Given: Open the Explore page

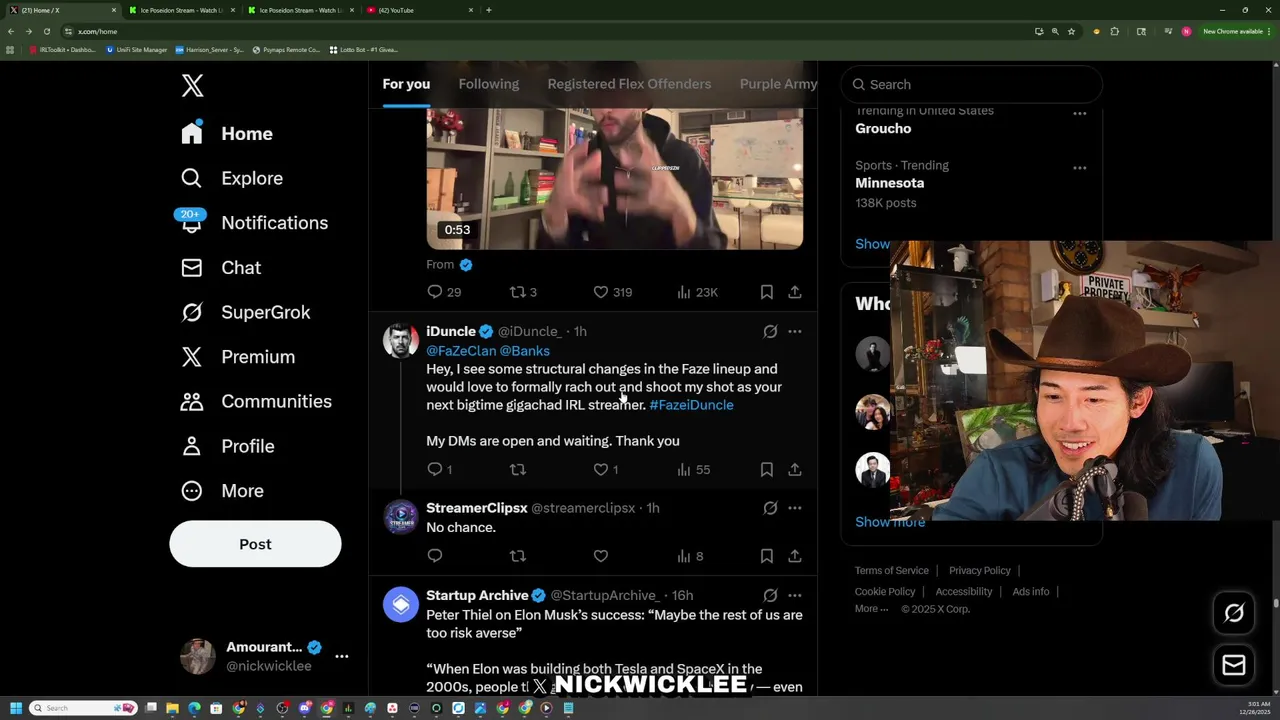Looking at the screenshot, I should [x=231, y=178].
